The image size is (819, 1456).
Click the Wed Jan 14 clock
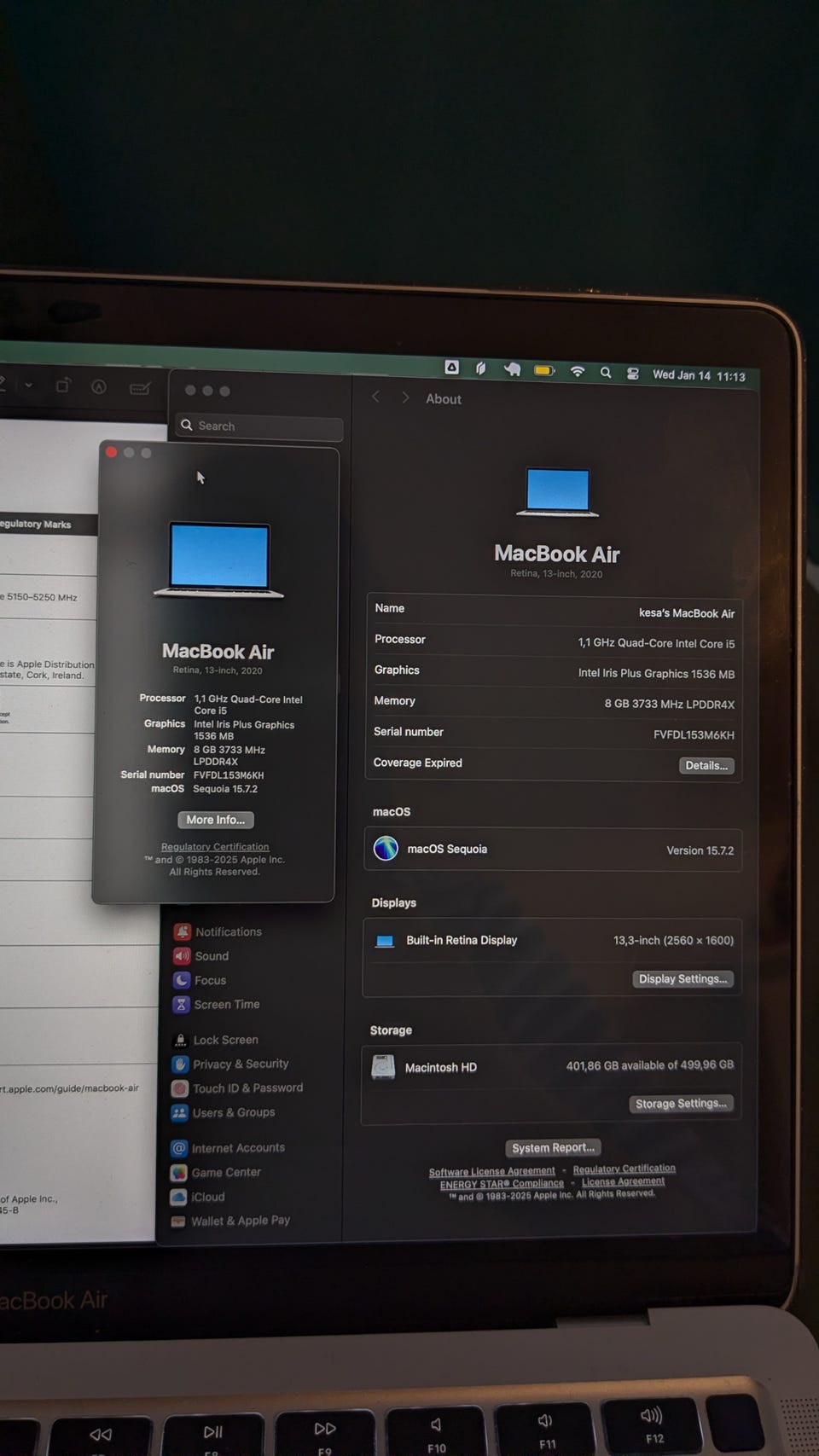tap(699, 375)
